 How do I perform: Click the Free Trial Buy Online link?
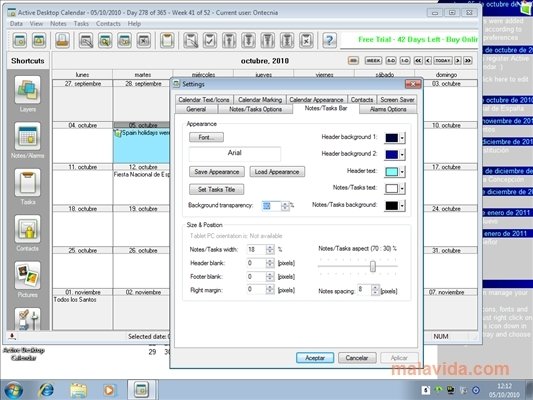pos(418,39)
